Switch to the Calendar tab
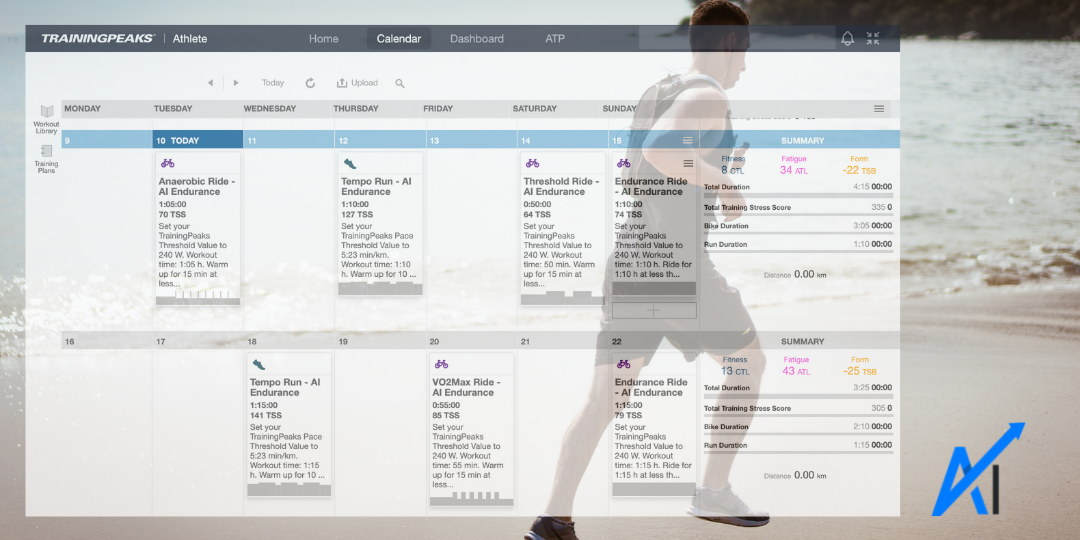 [399, 39]
